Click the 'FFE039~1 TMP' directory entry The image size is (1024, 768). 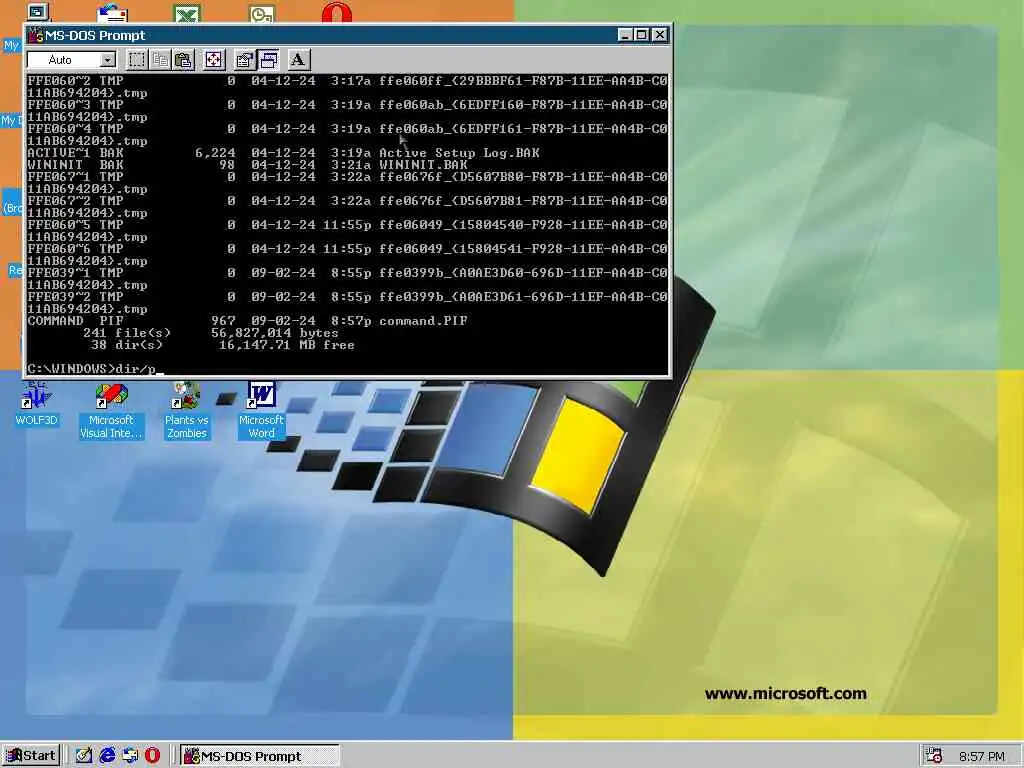pyautogui.click(x=75, y=273)
